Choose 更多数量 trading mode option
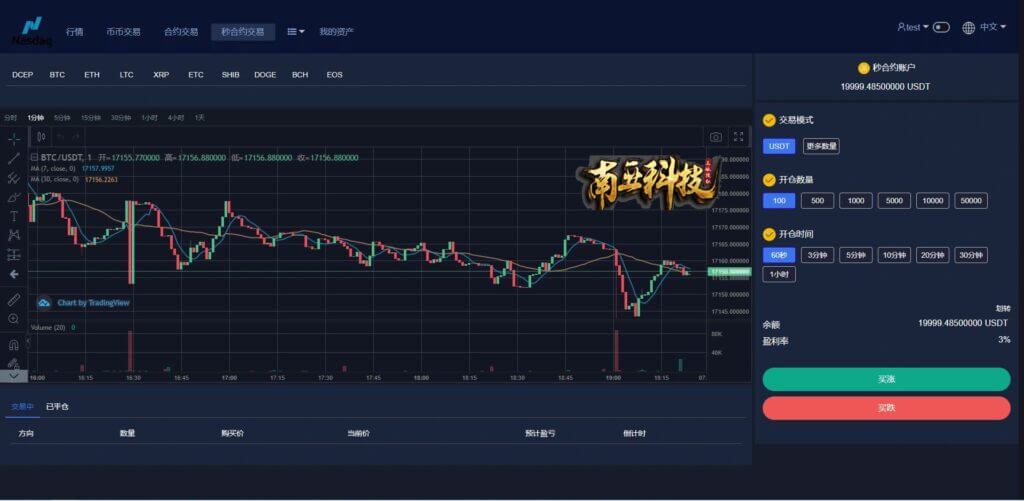 [821, 146]
